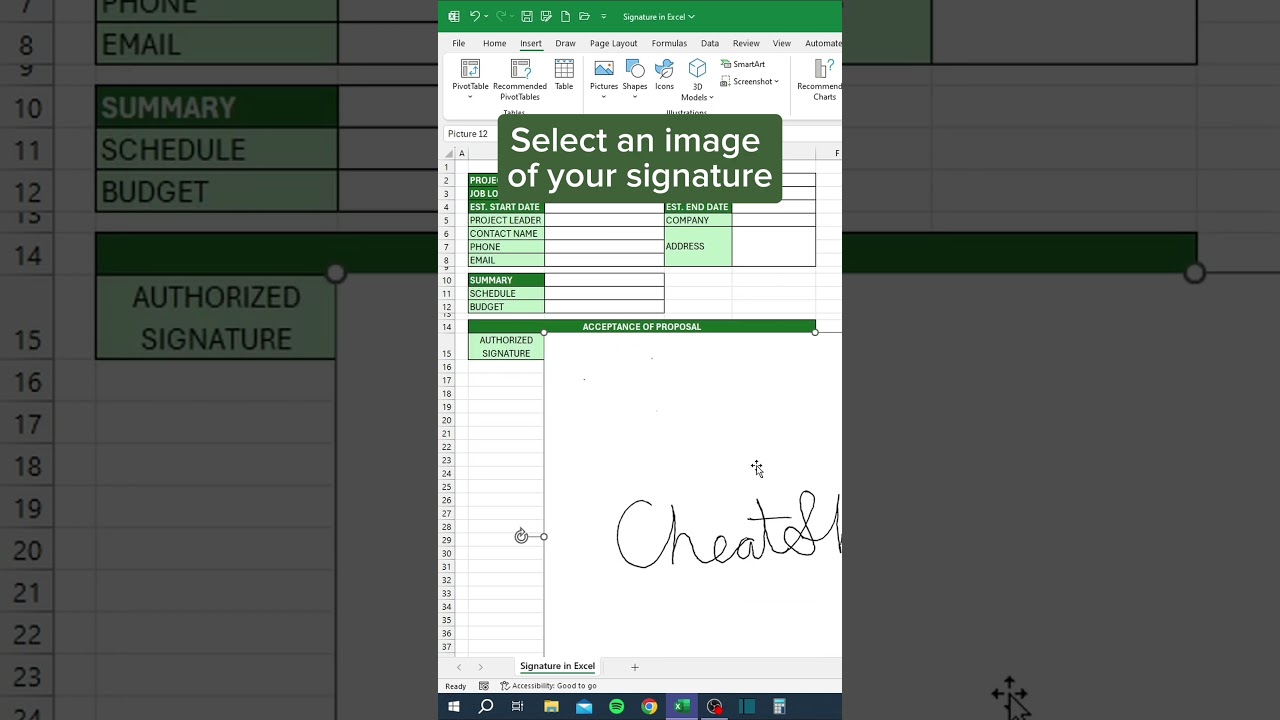The image size is (1280, 720).
Task: Open the Formulas tab
Action: [669, 43]
